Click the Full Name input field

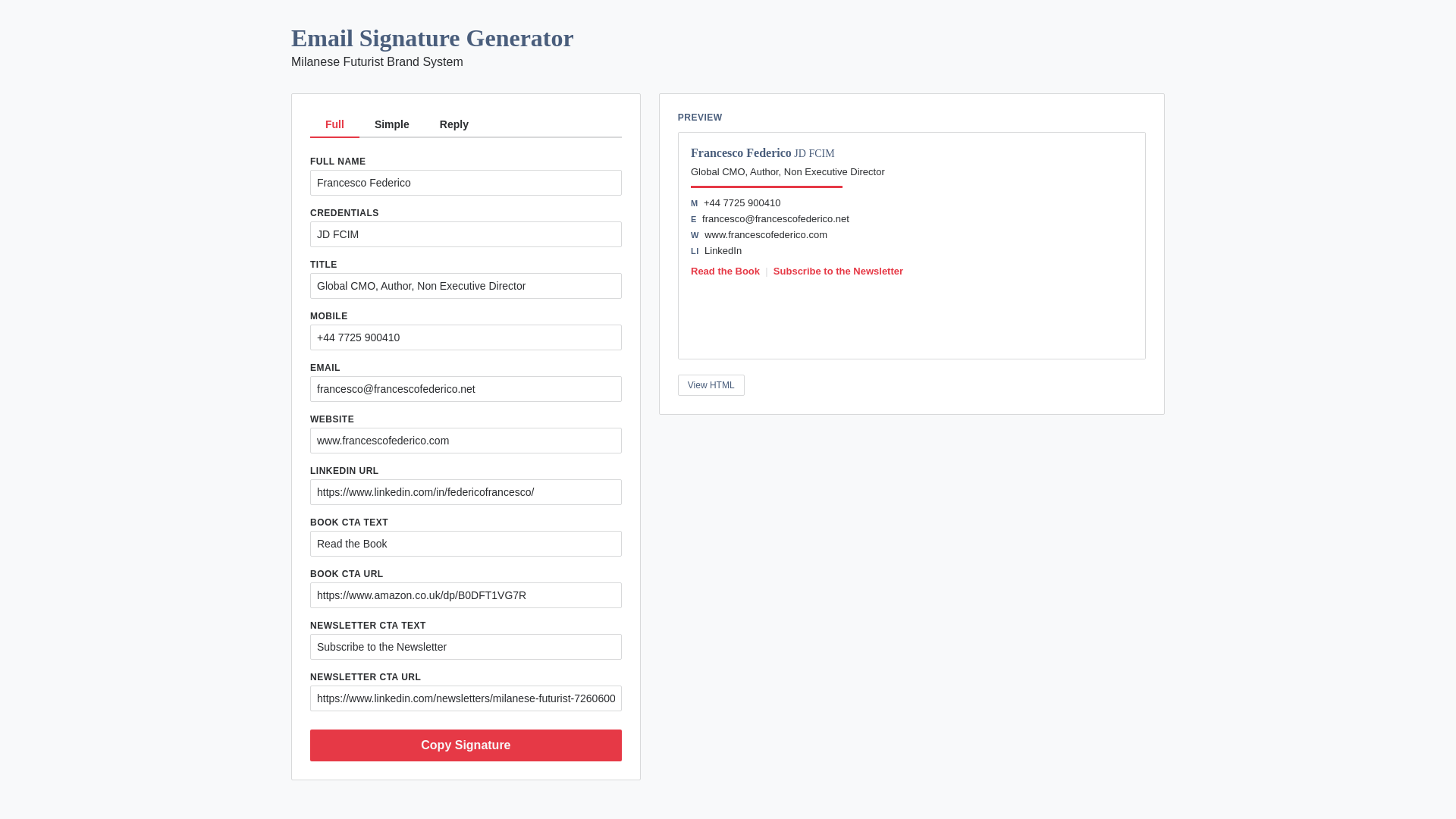466,183
